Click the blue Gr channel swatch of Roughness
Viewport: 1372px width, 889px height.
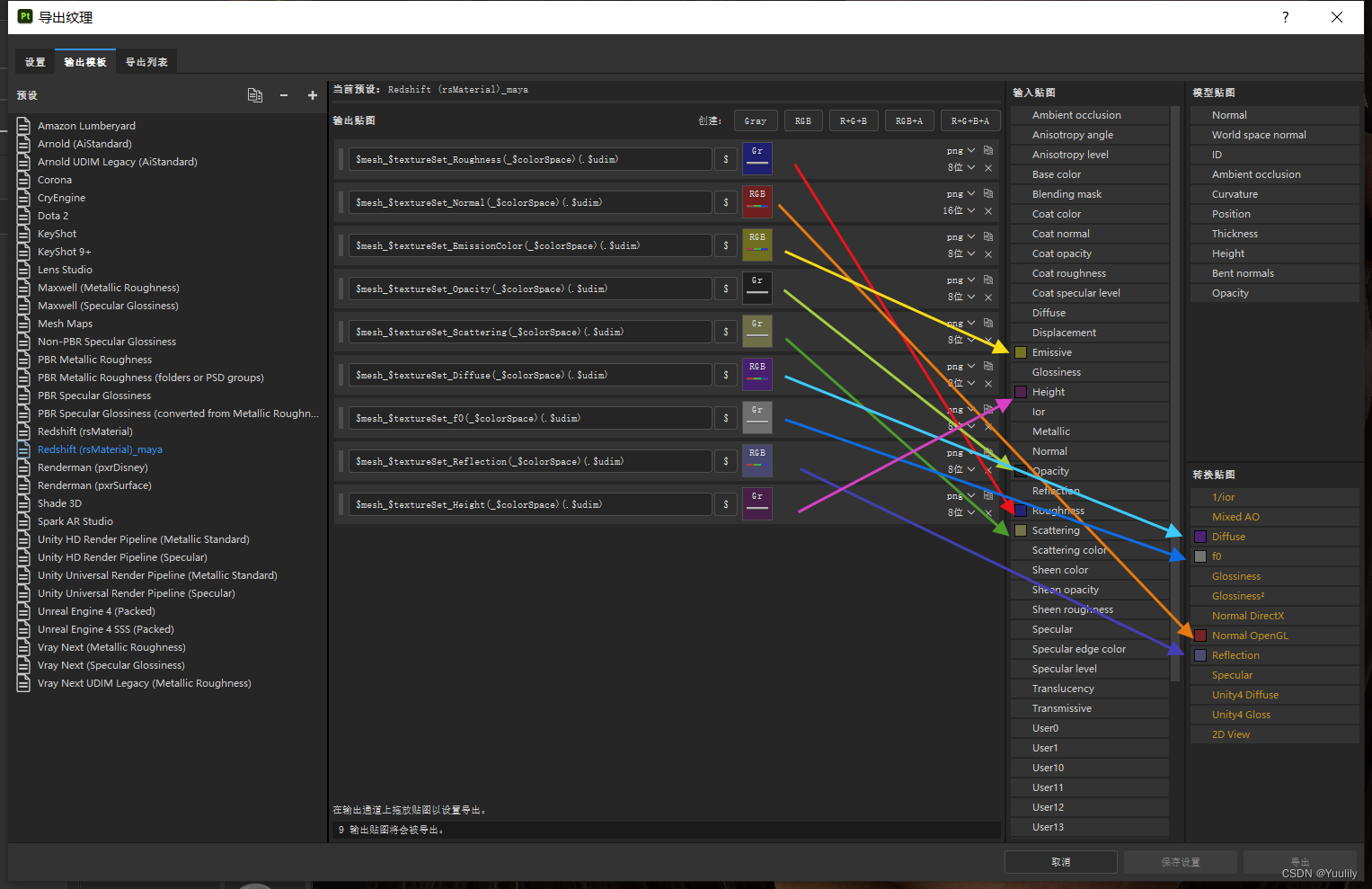coord(757,158)
